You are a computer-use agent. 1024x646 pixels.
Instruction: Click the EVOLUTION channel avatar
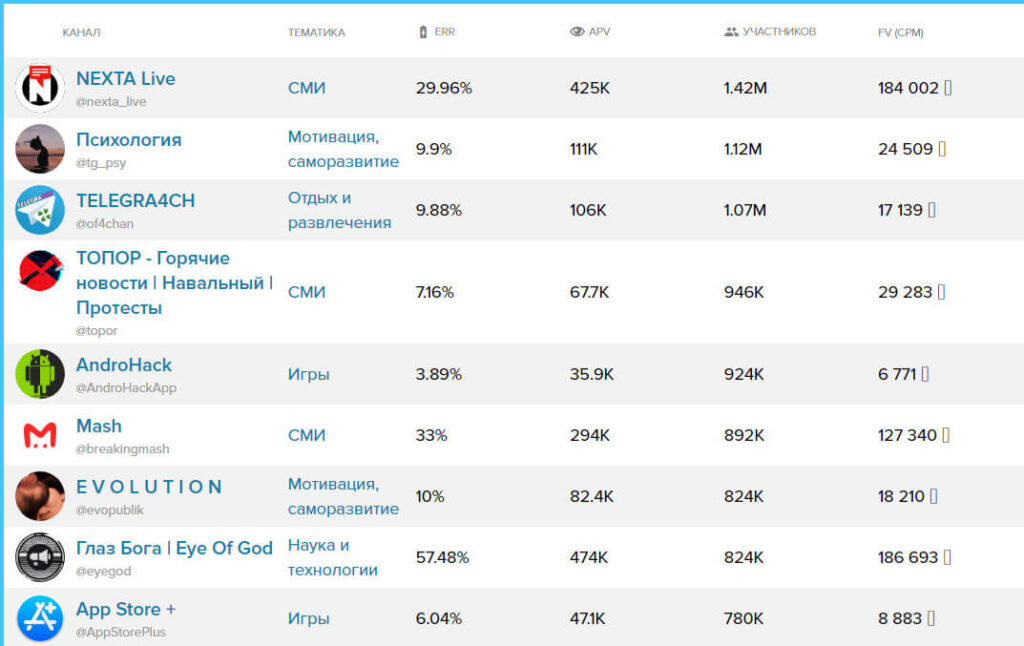pos(40,496)
